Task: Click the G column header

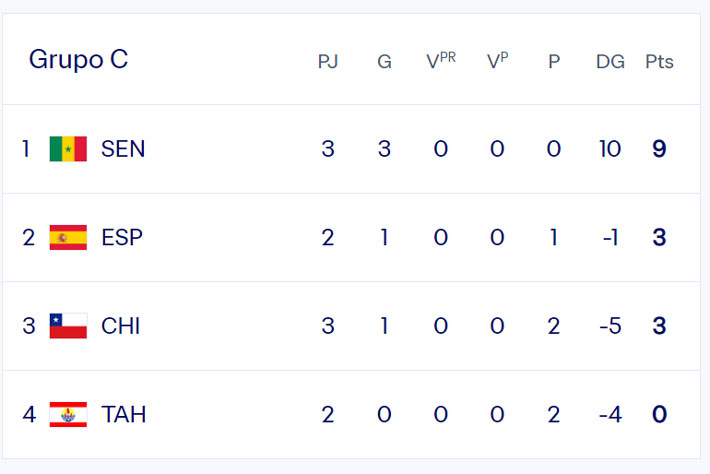Action: point(384,62)
